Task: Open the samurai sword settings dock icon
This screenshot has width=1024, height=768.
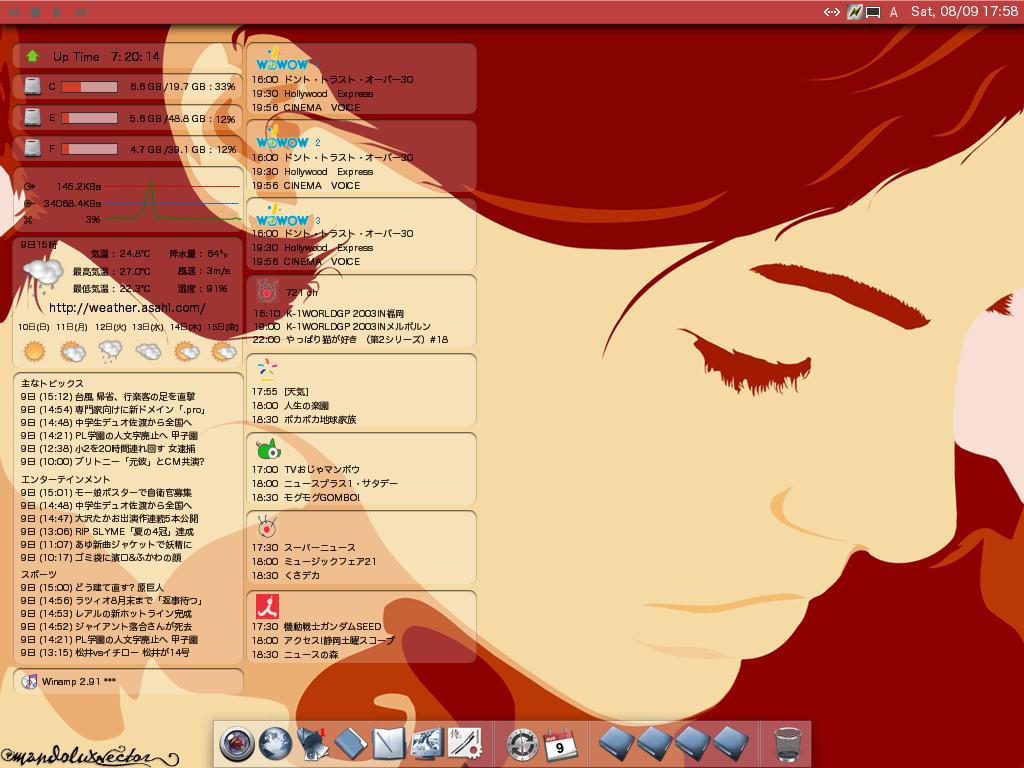Action: [465, 743]
